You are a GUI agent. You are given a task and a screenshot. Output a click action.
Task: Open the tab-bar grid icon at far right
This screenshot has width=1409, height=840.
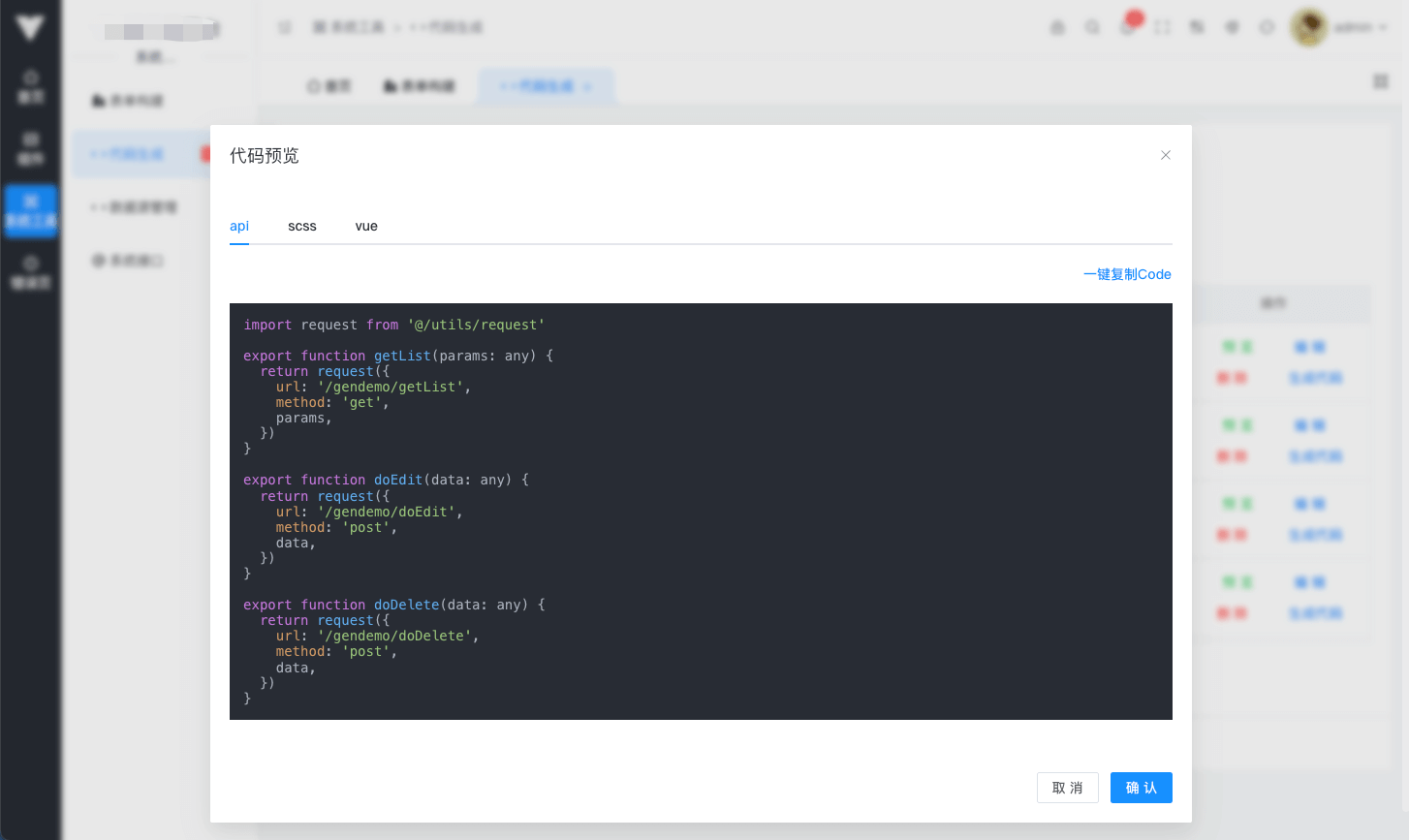(1381, 81)
